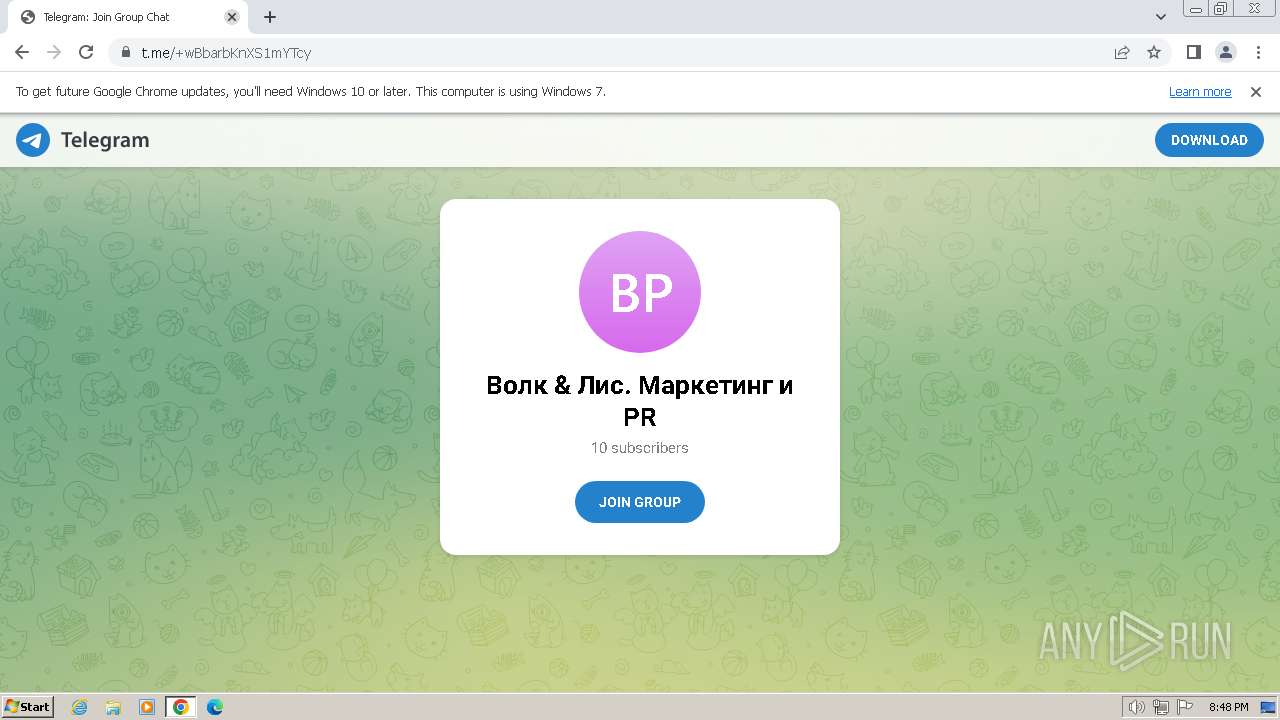1280x720 pixels.
Task: Open browser side panel
Action: [x=1193, y=53]
